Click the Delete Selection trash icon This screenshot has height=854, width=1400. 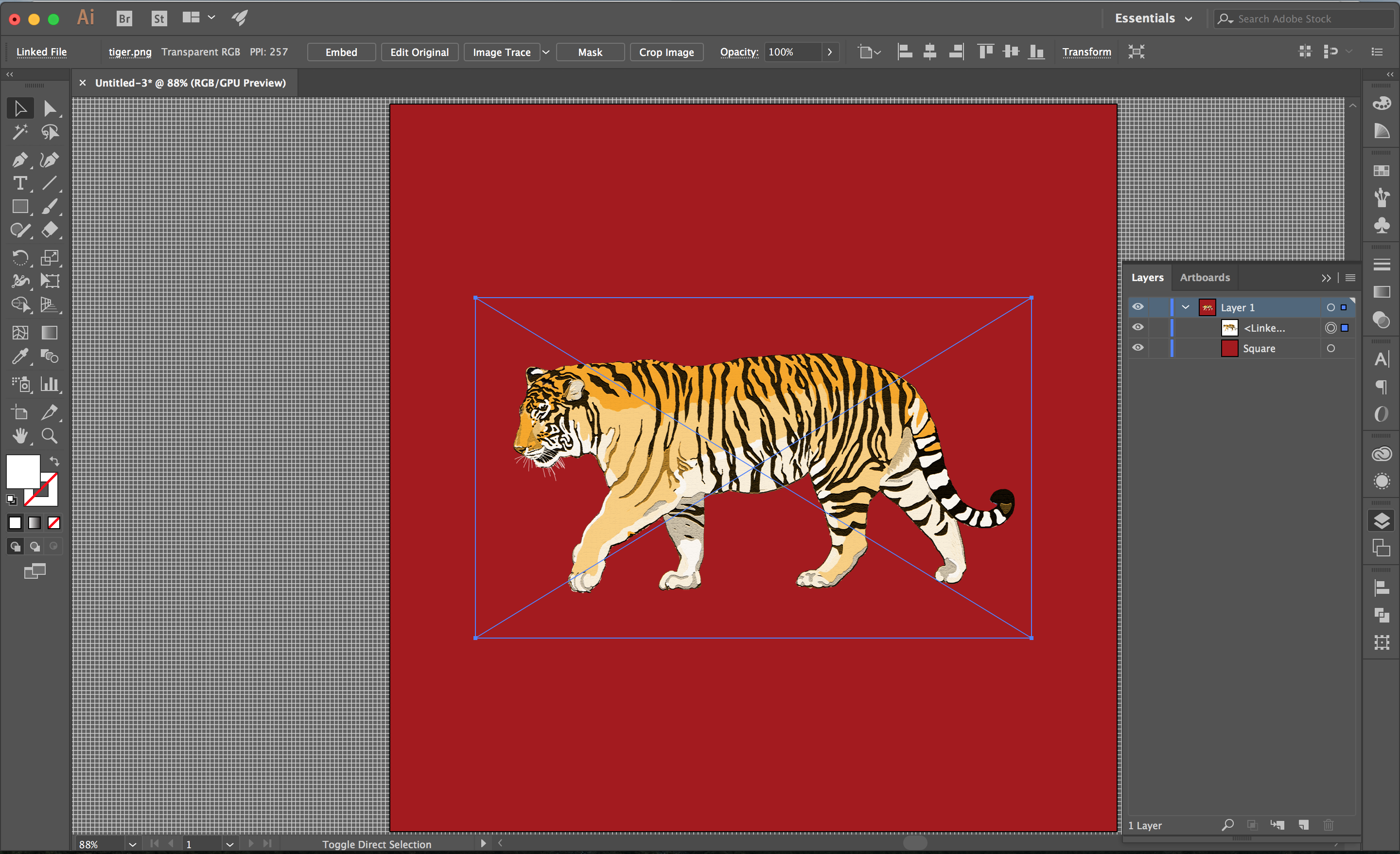[x=1328, y=825]
